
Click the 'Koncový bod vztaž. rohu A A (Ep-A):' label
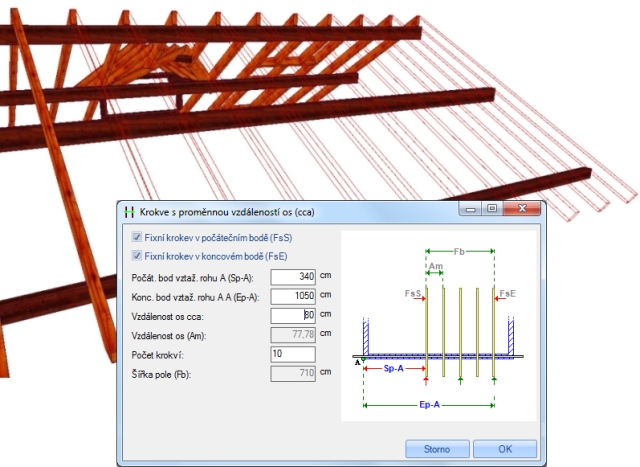[195, 298]
